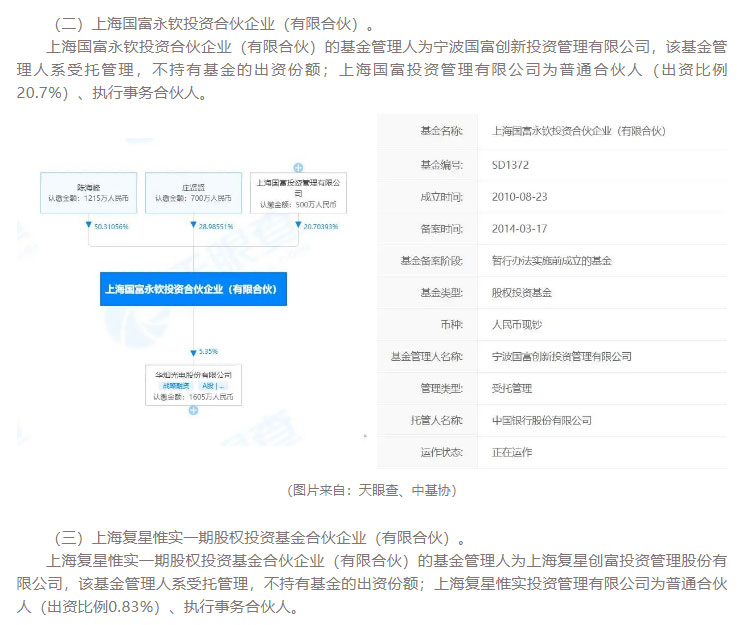Click custodian 中国银行股份有限公司 in the table

[543, 420]
